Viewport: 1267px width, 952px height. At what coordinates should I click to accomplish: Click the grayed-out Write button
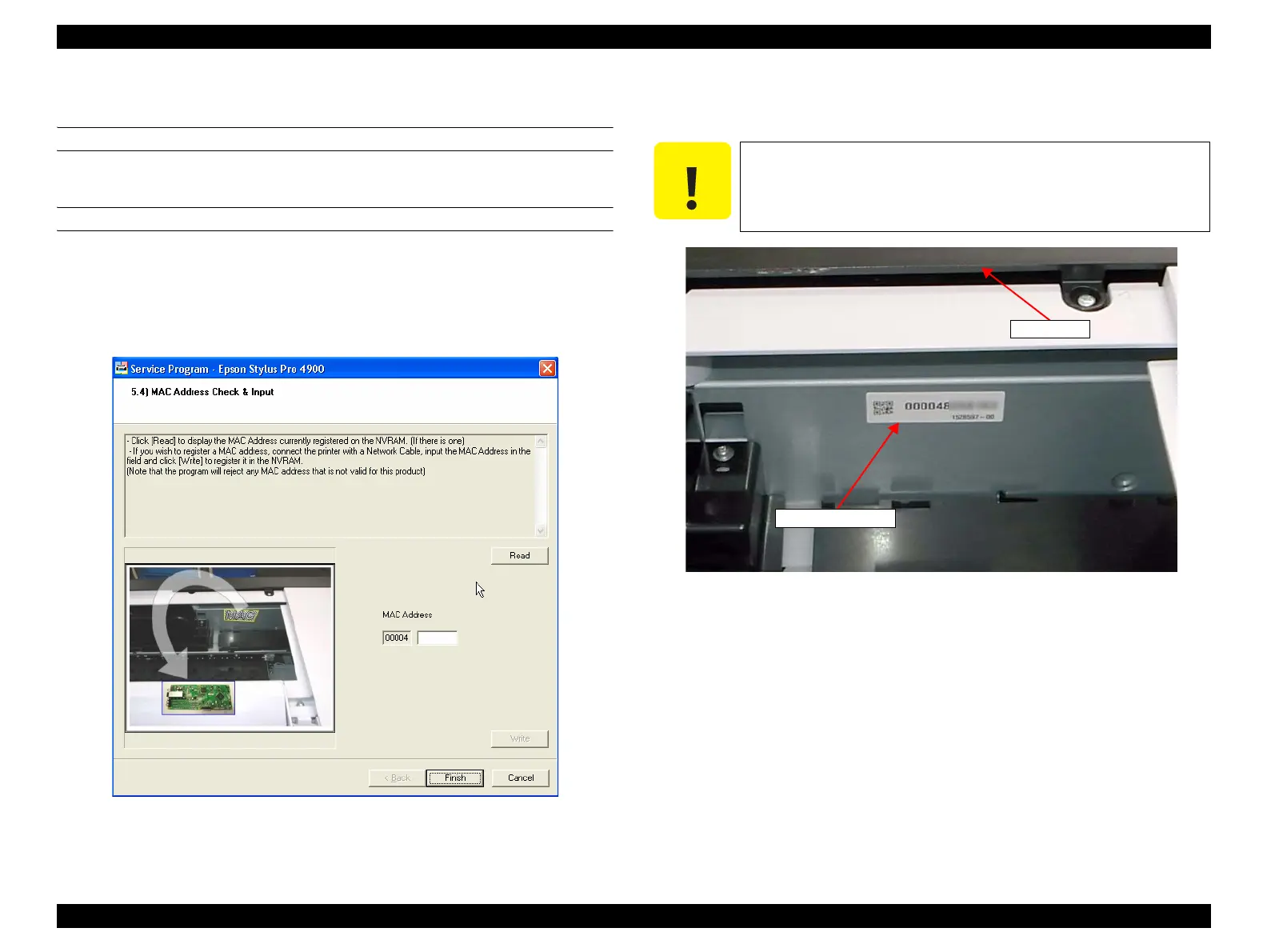(519, 738)
